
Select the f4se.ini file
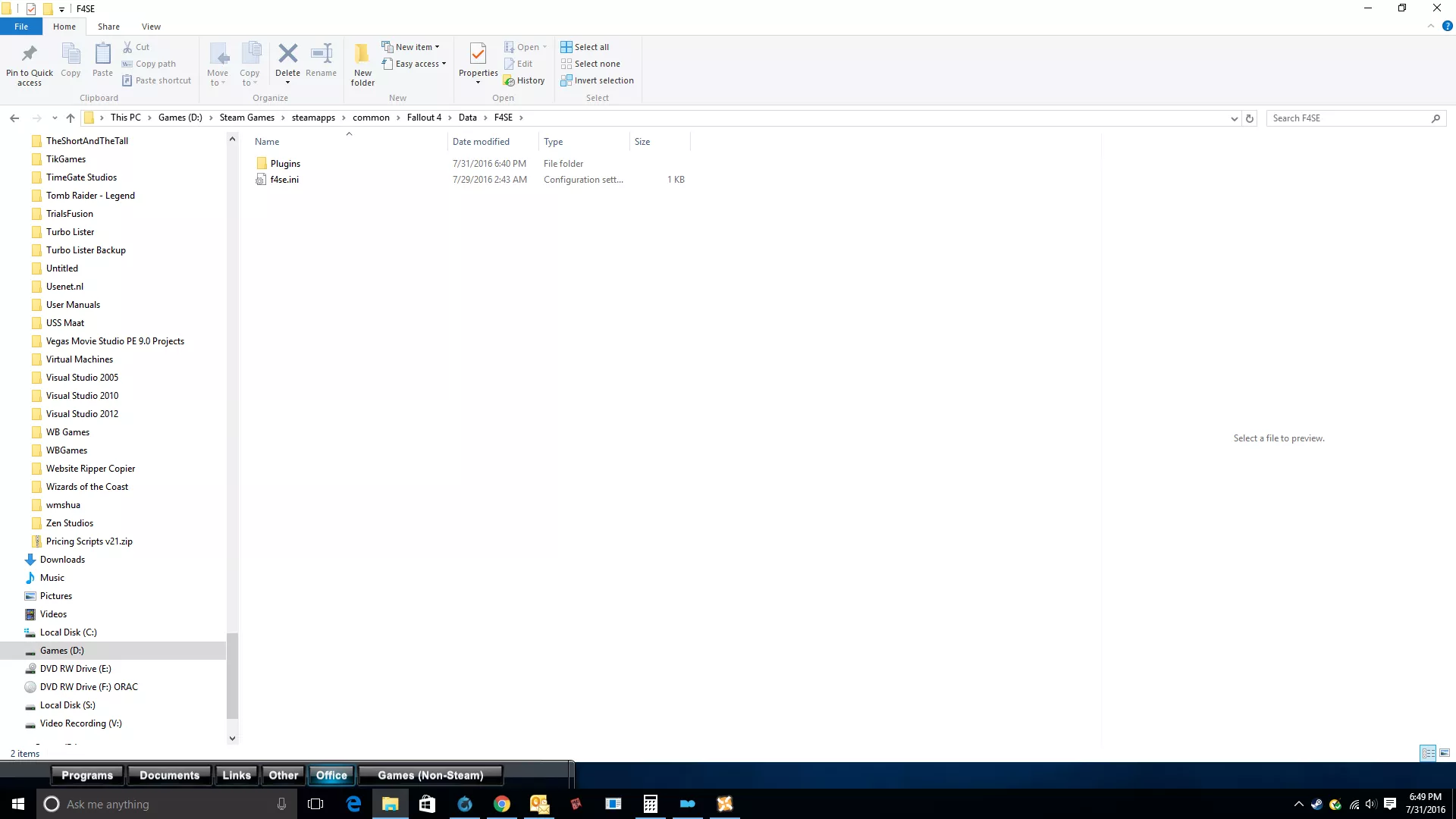284,180
